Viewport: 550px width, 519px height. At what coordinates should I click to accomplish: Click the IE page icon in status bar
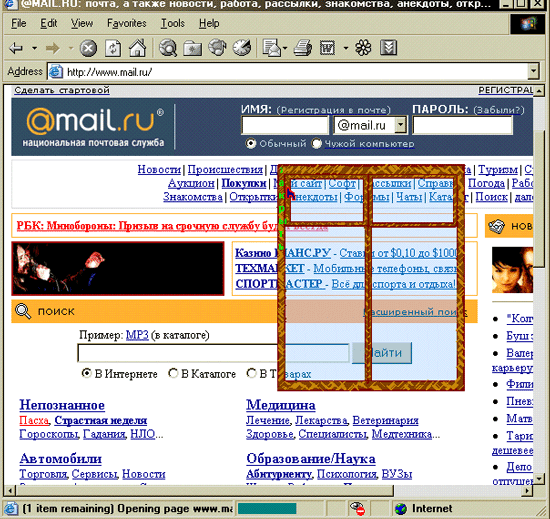(10, 508)
